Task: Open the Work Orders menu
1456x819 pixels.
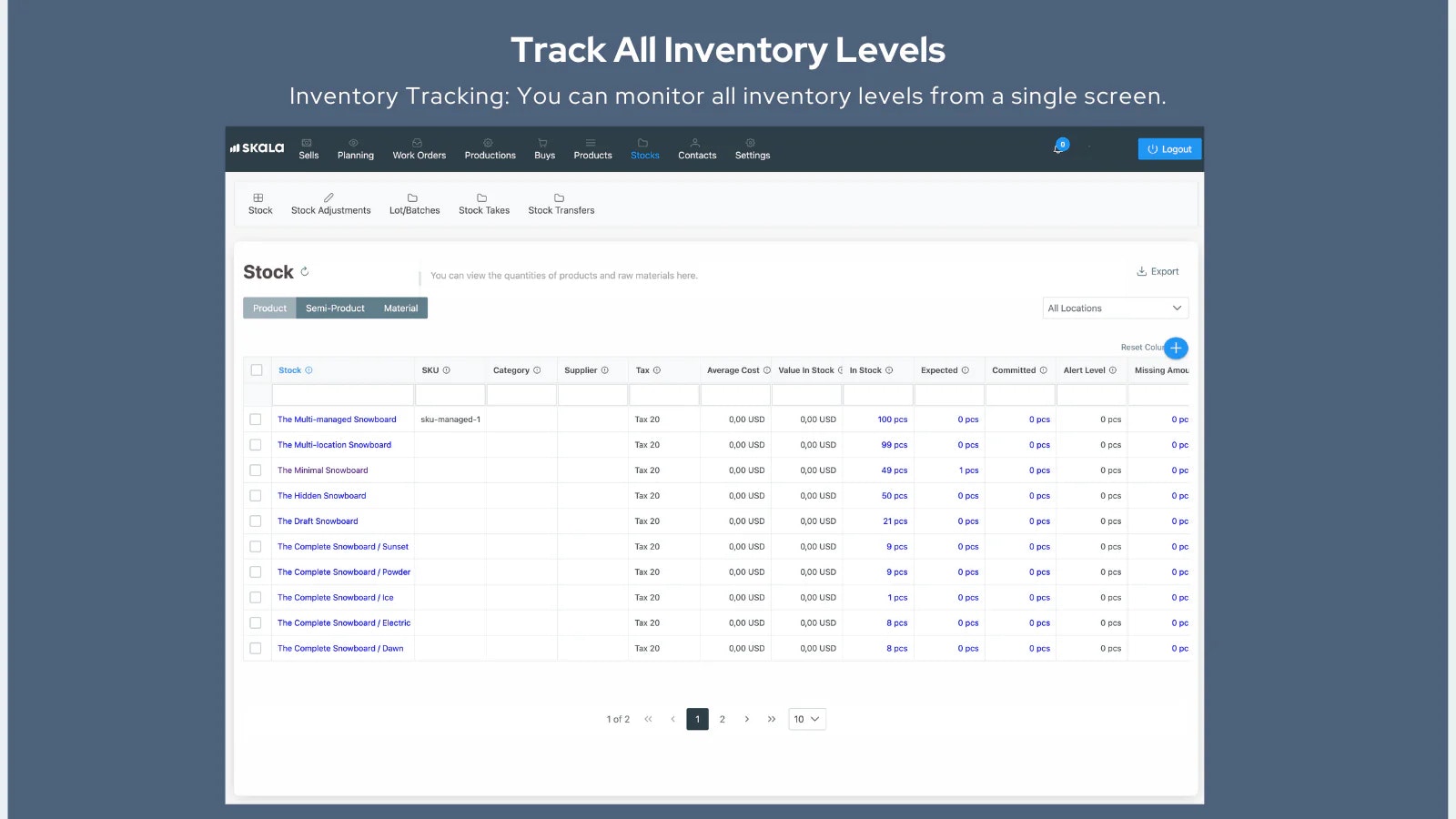Action: click(x=420, y=149)
